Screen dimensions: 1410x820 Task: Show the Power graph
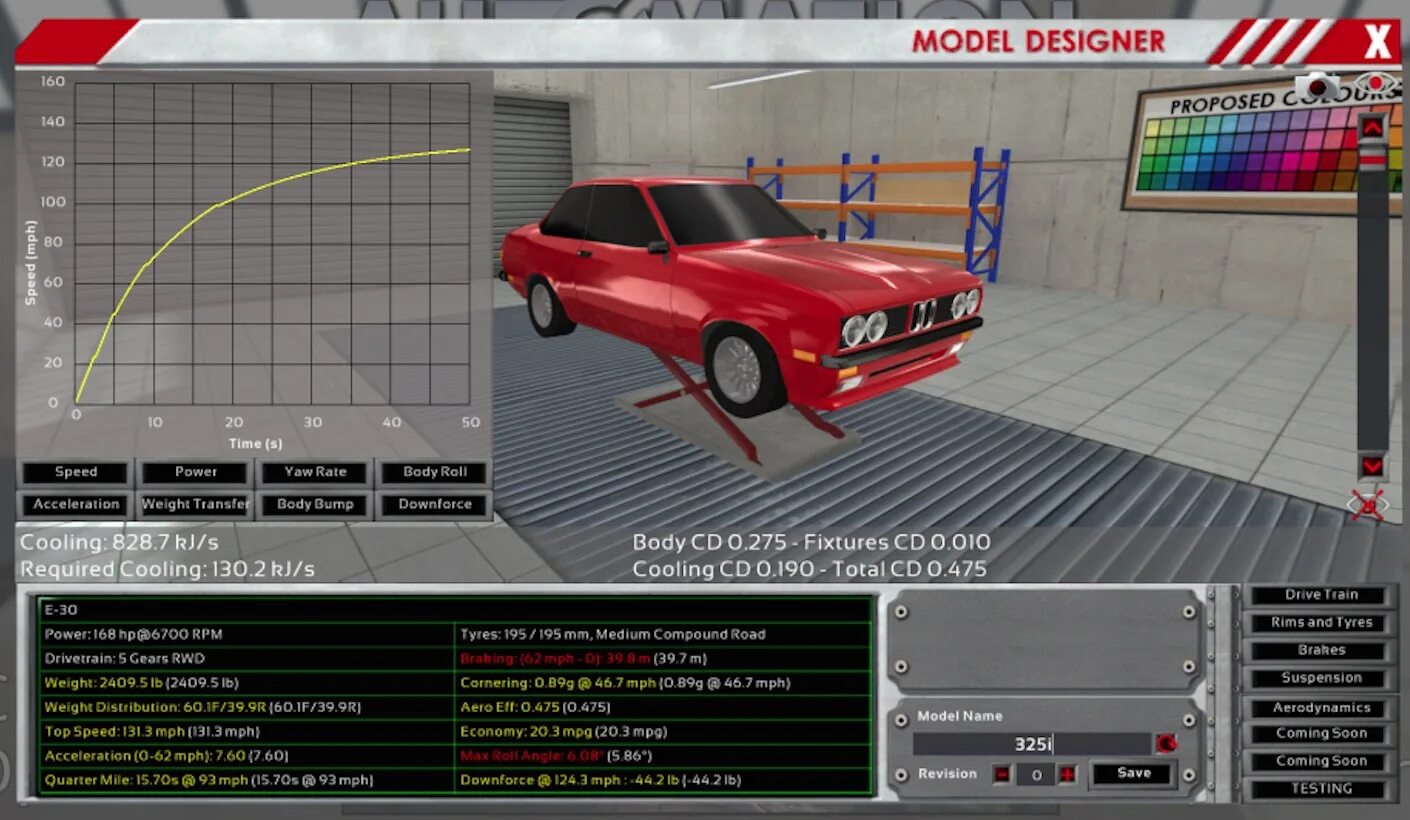pos(196,472)
